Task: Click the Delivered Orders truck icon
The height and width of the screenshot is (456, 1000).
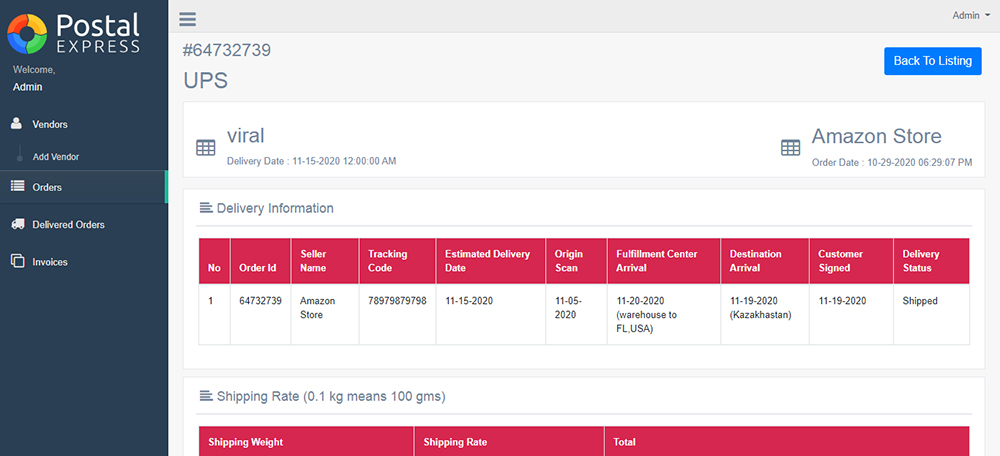Action: [18, 224]
